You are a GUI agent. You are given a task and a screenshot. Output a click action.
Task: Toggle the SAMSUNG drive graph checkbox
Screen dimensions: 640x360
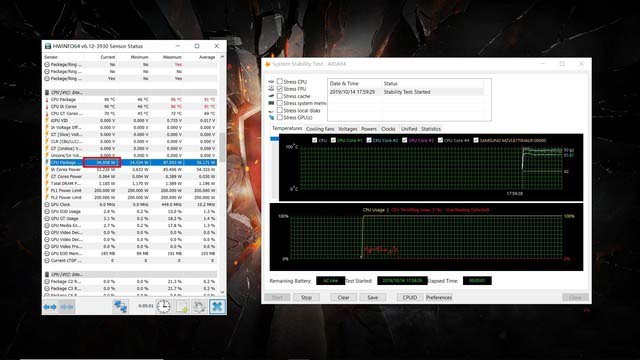pos(476,140)
